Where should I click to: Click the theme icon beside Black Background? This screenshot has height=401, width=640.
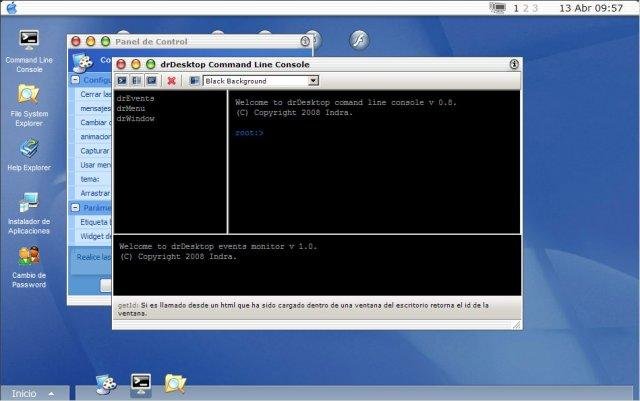[x=195, y=80]
